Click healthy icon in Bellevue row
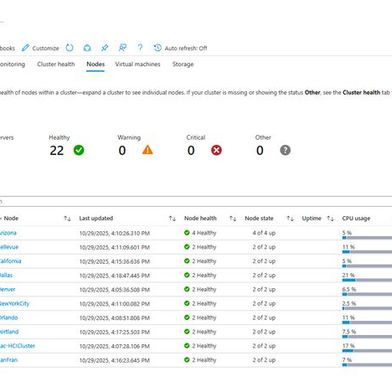 click(187, 247)
